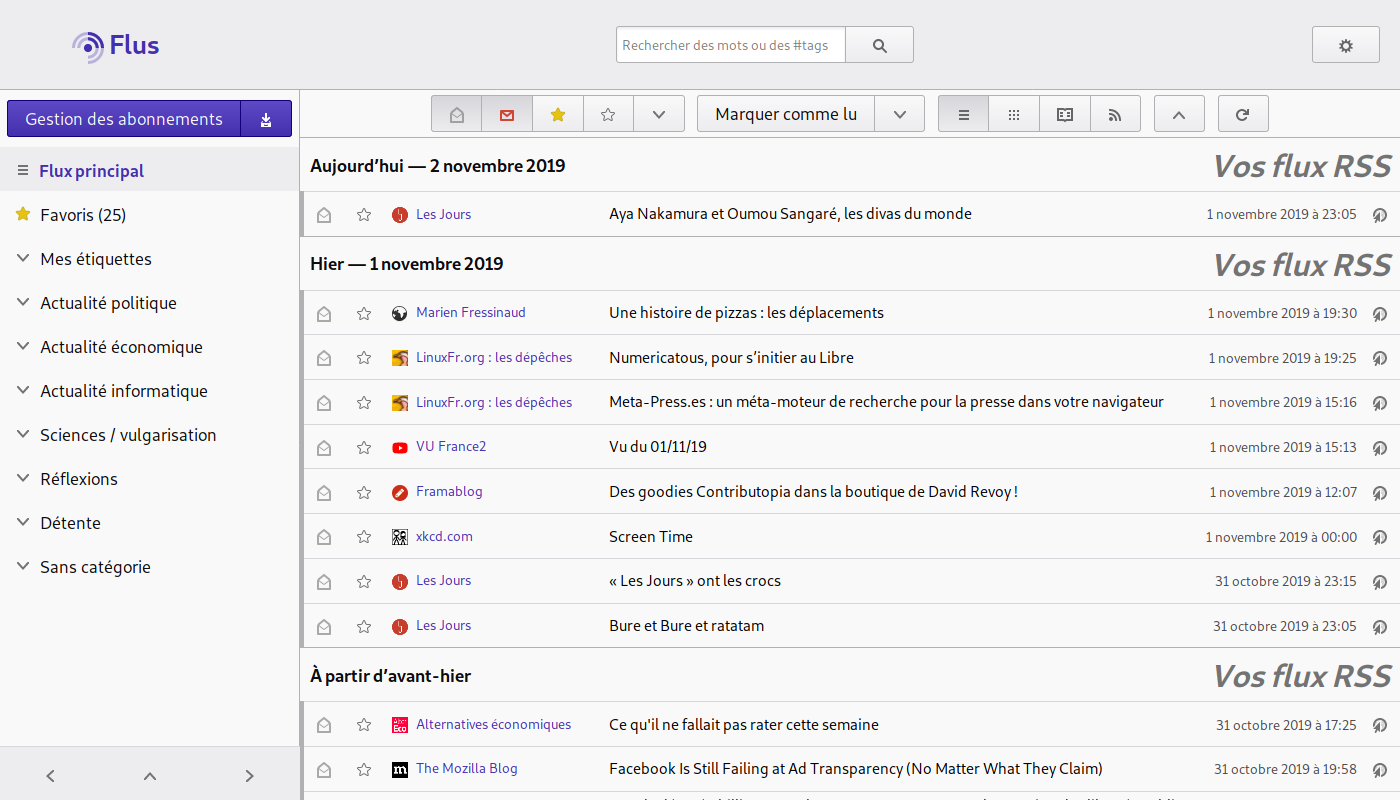Open Favoris (25) in the sidebar
Image resolution: width=1400 pixels, height=800 pixels.
(x=83, y=215)
